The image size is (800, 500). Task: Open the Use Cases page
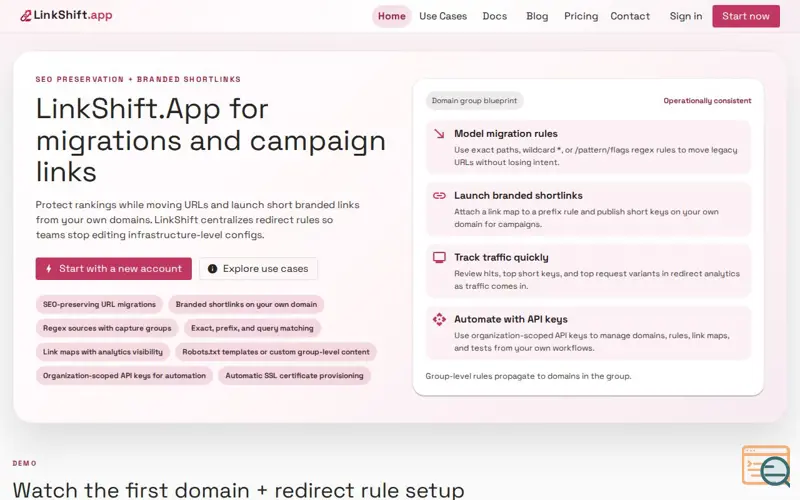coord(443,16)
